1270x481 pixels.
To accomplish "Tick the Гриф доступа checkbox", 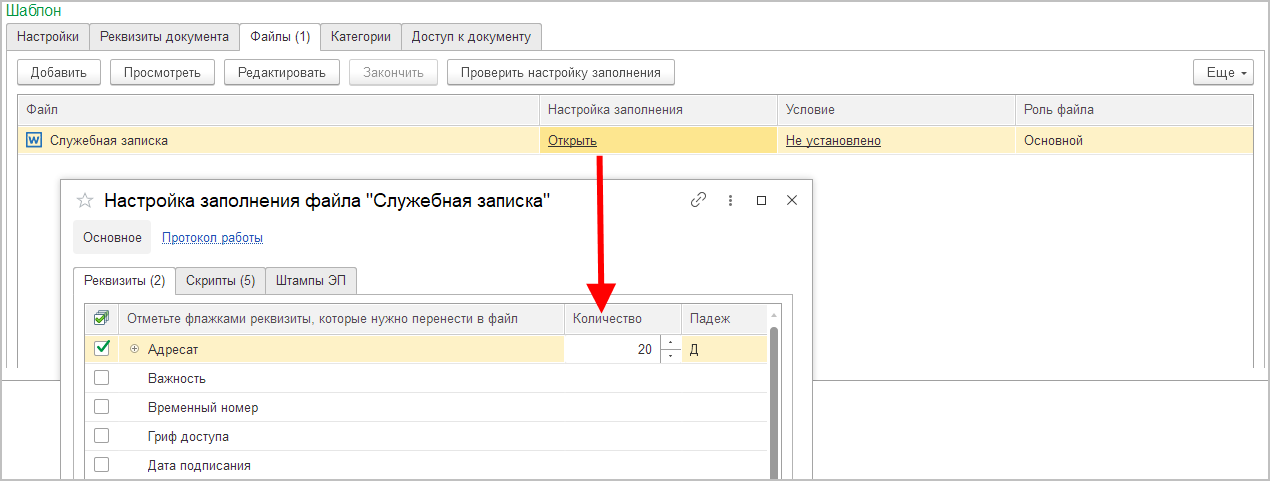I will (x=101, y=436).
